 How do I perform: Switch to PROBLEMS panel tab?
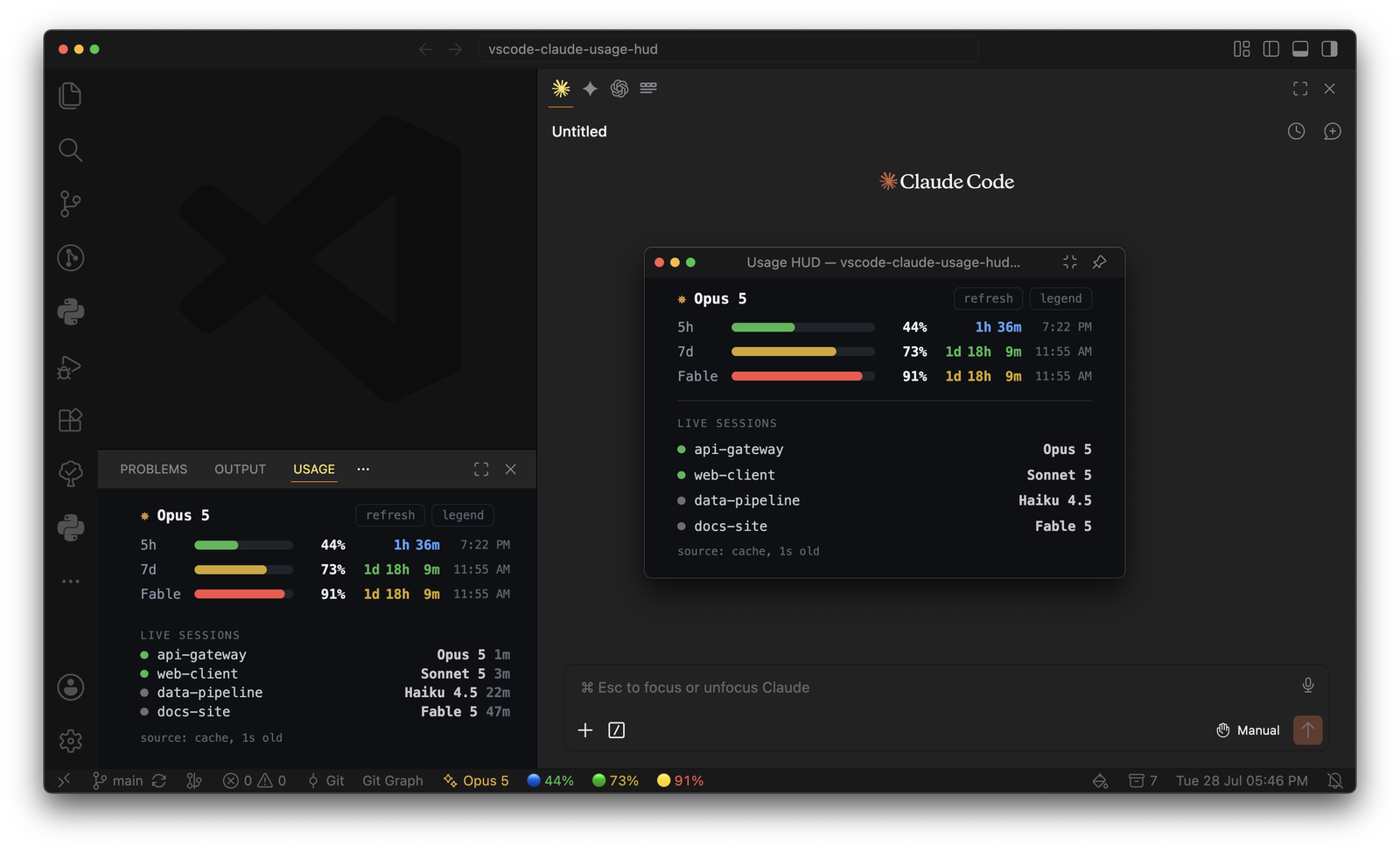[153, 469]
